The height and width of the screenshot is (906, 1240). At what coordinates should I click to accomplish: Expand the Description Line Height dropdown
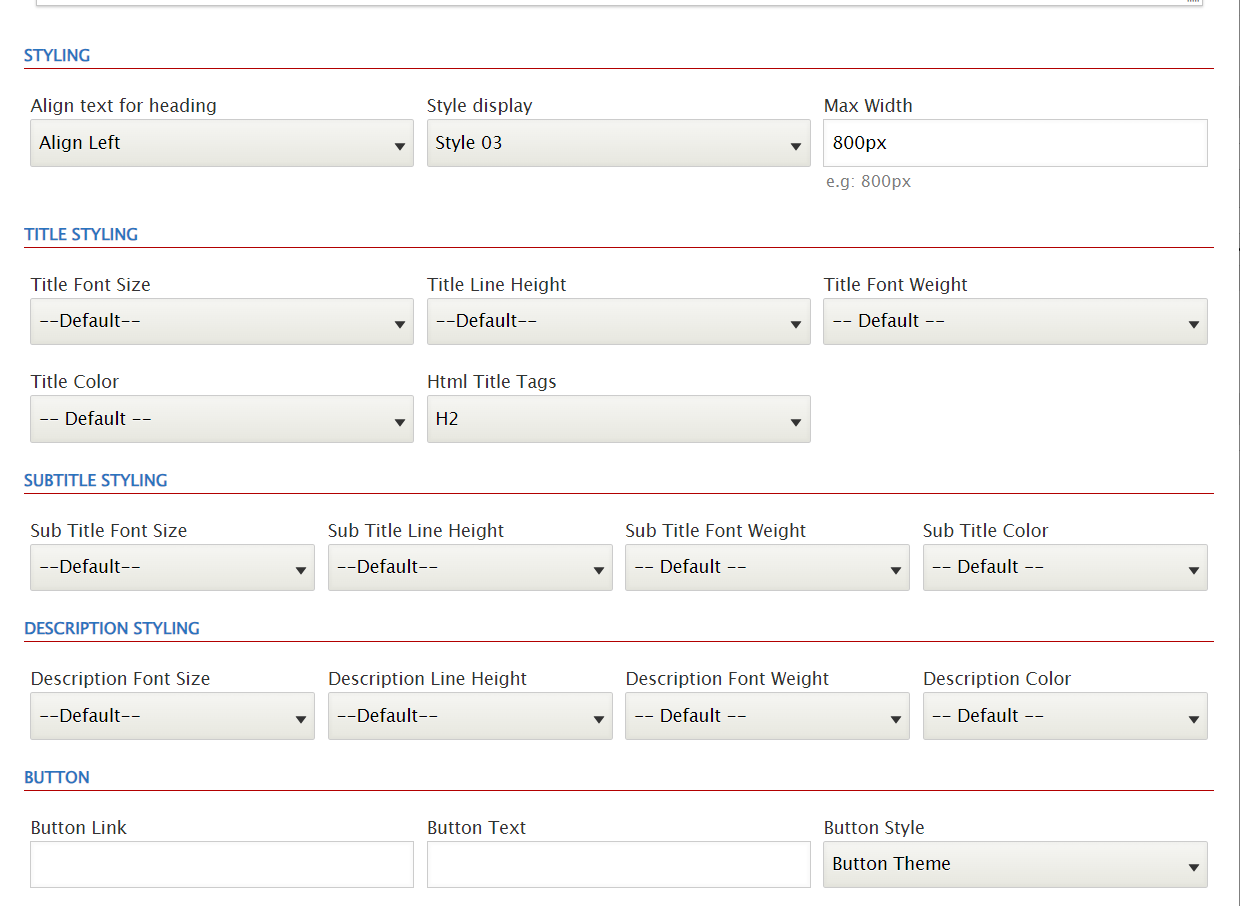tap(470, 716)
